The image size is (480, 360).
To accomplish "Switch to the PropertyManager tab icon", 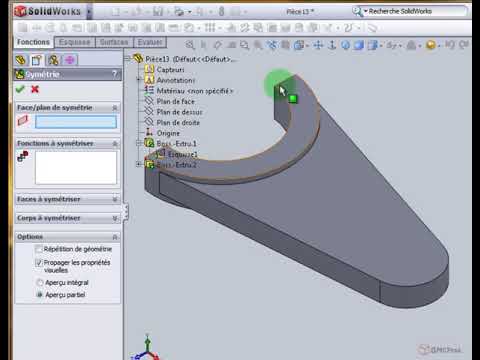I will pos(37,60).
